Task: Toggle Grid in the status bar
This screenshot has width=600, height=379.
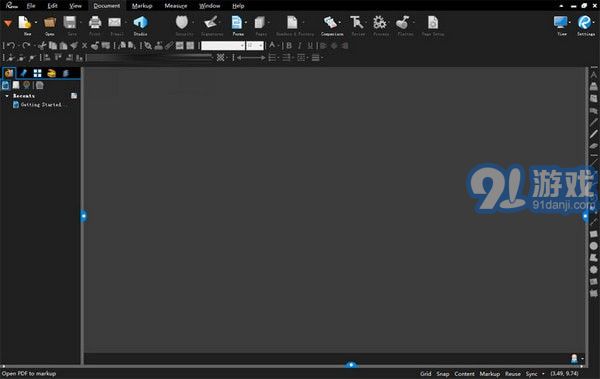Action: coord(426,374)
